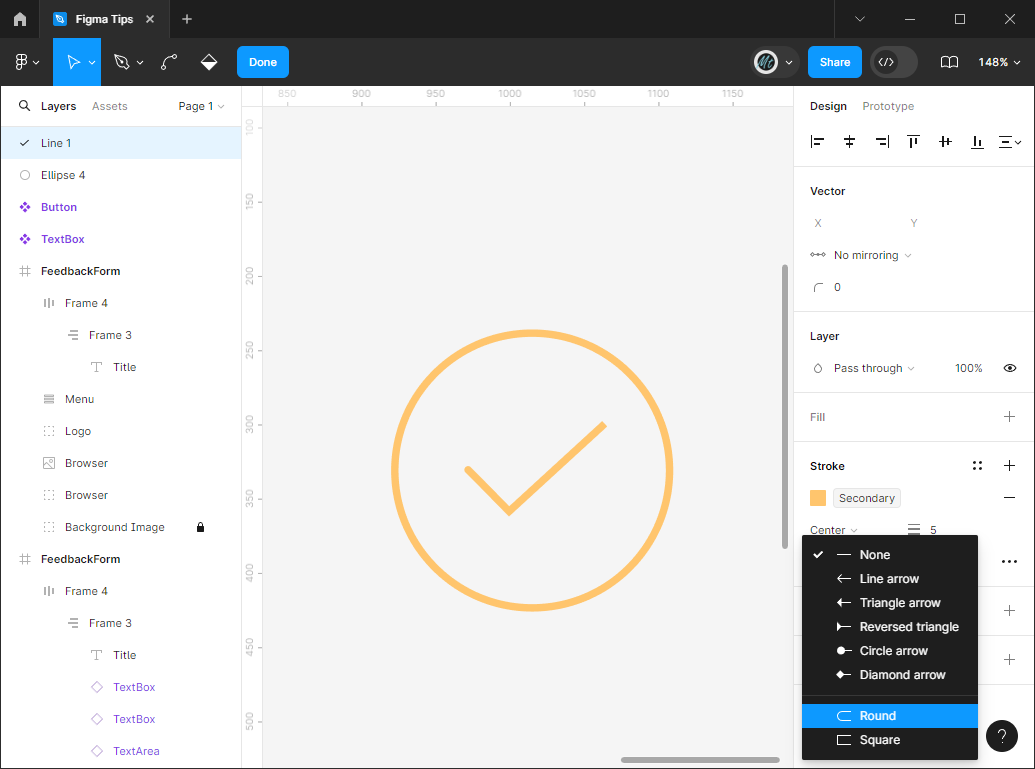The width and height of the screenshot is (1035, 769).
Task: Choose Line arrow cap option
Action: click(x=890, y=578)
